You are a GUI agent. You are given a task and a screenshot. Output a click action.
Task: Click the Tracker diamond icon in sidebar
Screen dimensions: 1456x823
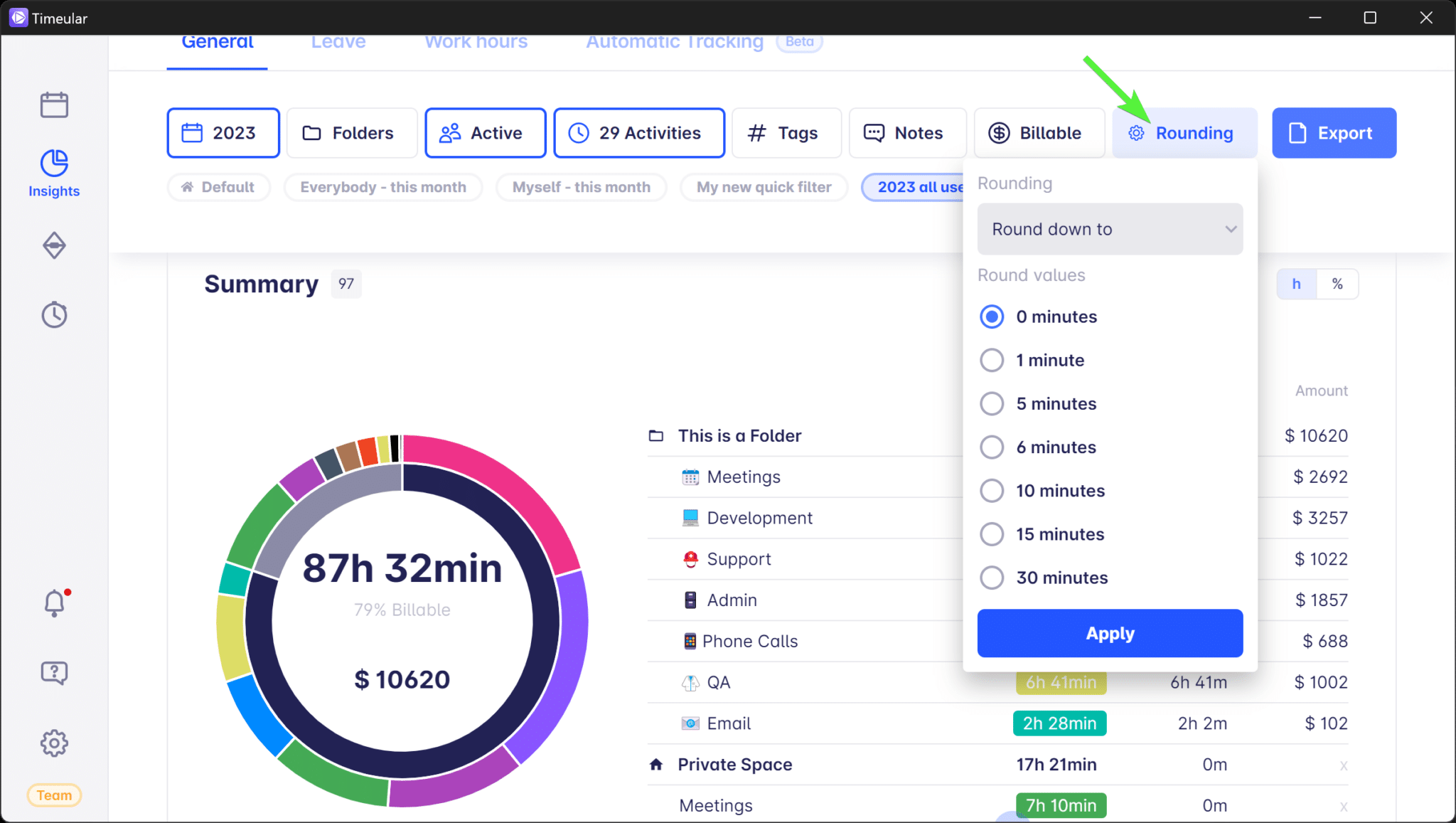pyautogui.click(x=54, y=245)
